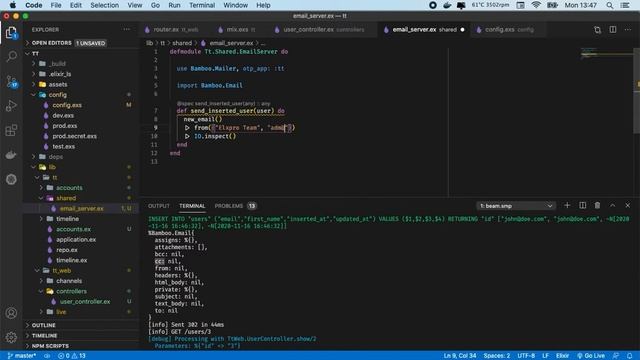Open the Terminal menu in menu bar
Screen dimensions: 640x360
(202, 5)
